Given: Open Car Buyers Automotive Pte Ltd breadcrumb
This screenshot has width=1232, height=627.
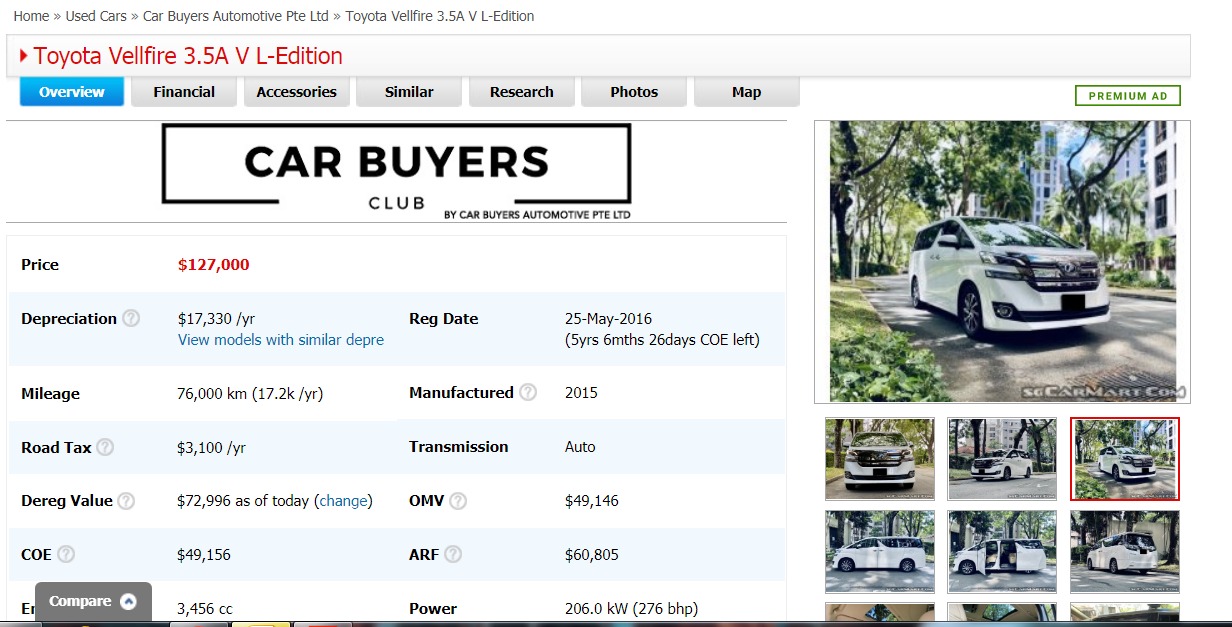Looking at the screenshot, I should tap(236, 16).
